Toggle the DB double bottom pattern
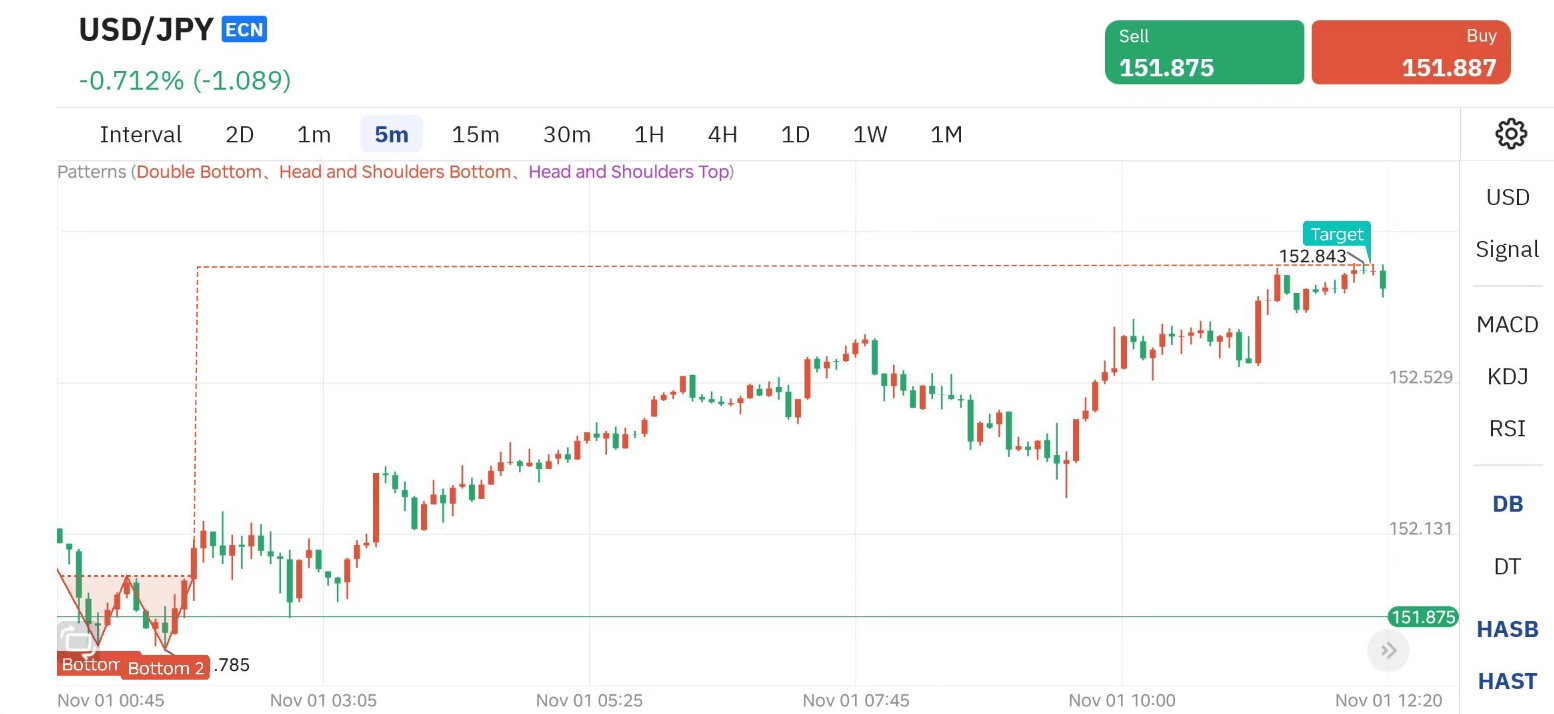This screenshot has height=714, width=1554. coord(1507,504)
